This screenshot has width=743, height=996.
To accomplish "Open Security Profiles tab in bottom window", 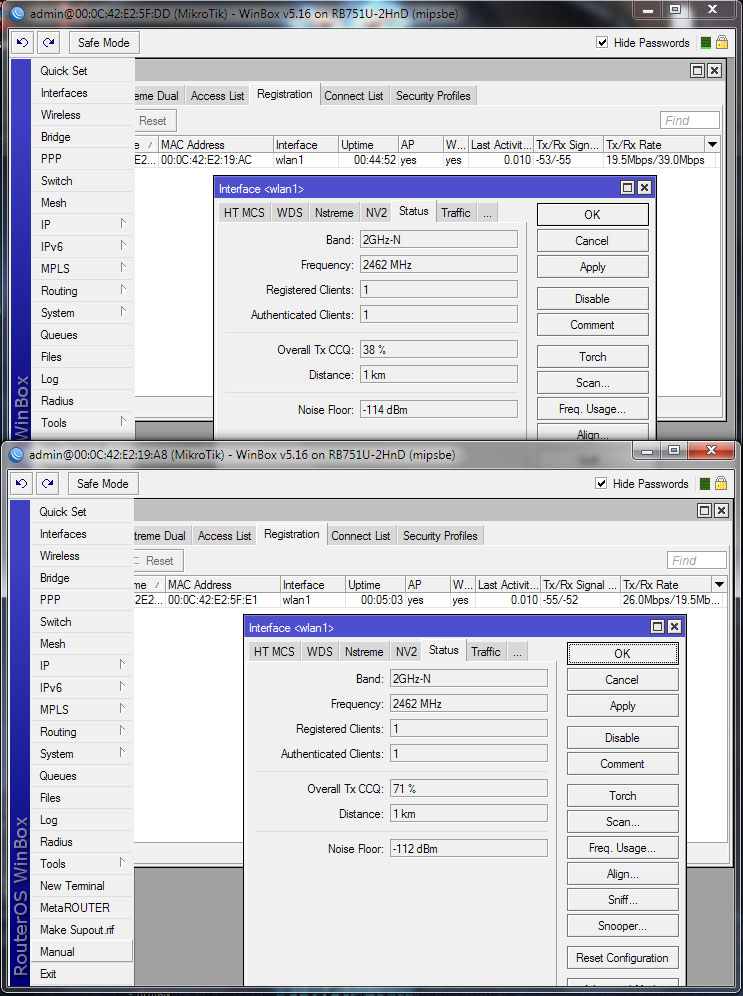I will 440,536.
